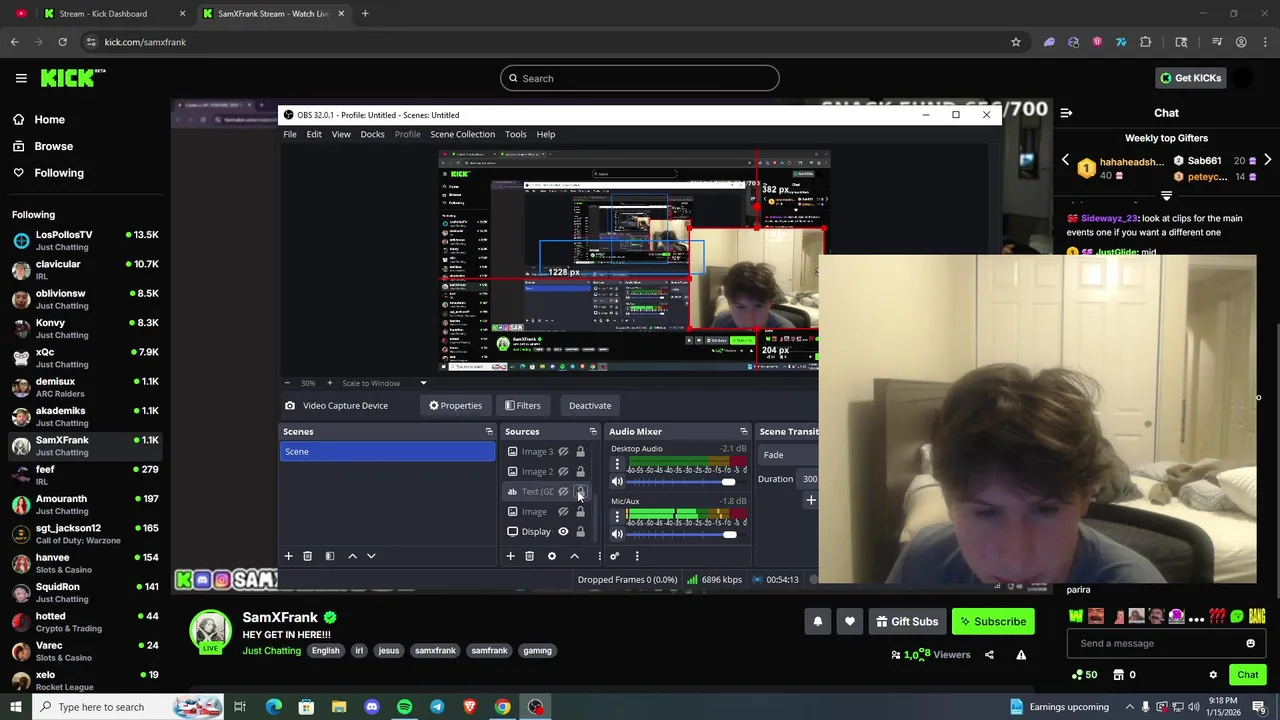
Task: Collapse the chat panel using its arrow icon
Action: tap(1066, 113)
